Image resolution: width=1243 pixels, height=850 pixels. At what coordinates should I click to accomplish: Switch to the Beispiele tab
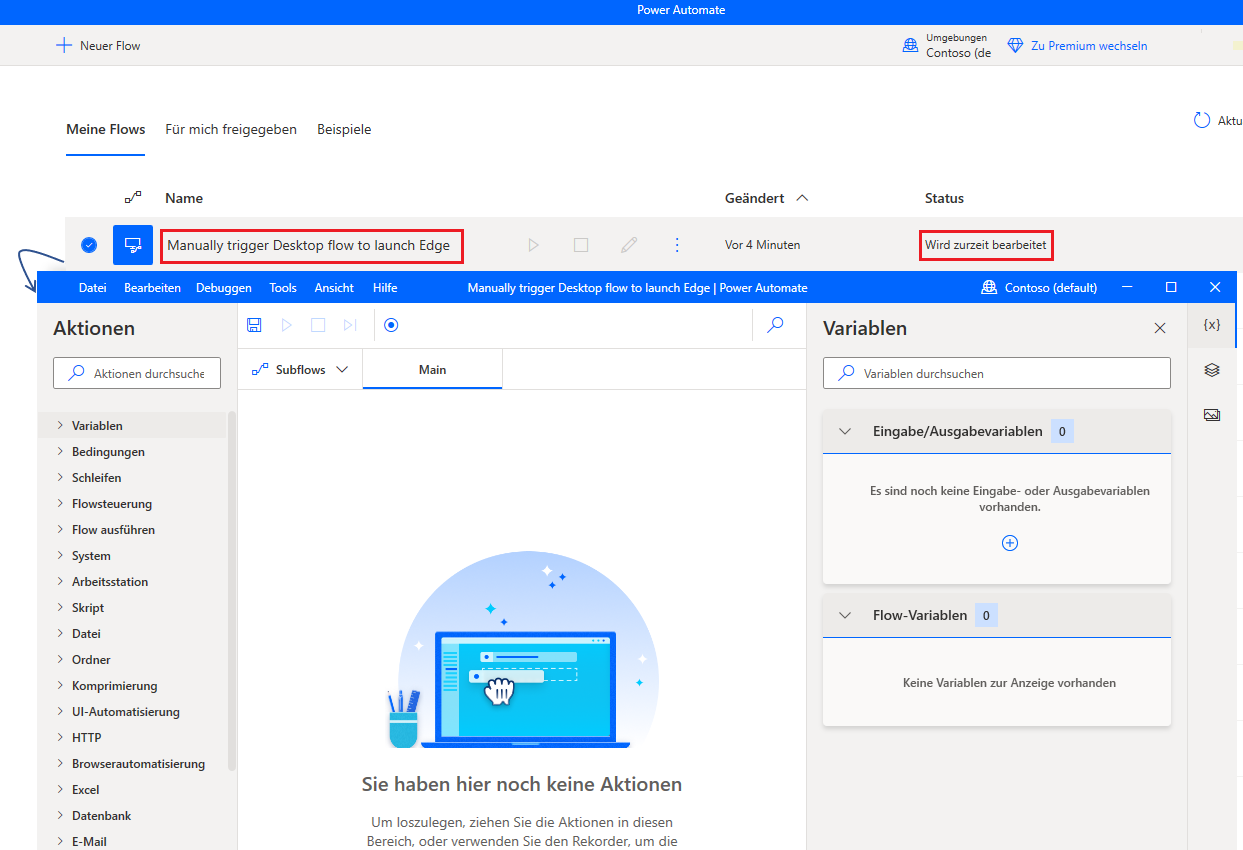click(344, 130)
